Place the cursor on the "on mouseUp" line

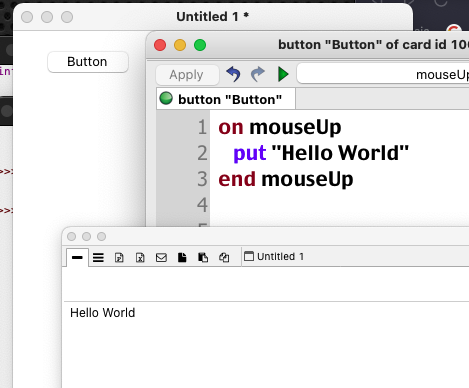tap(279, 127)
